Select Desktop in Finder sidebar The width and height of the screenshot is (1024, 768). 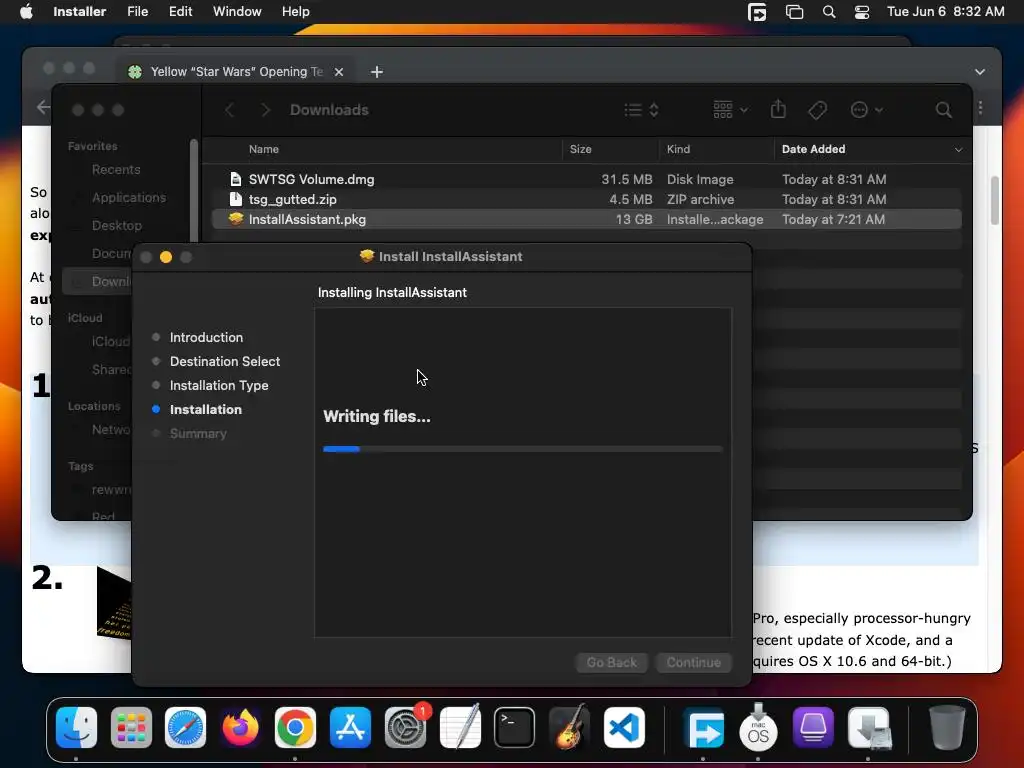pos(117,225)
